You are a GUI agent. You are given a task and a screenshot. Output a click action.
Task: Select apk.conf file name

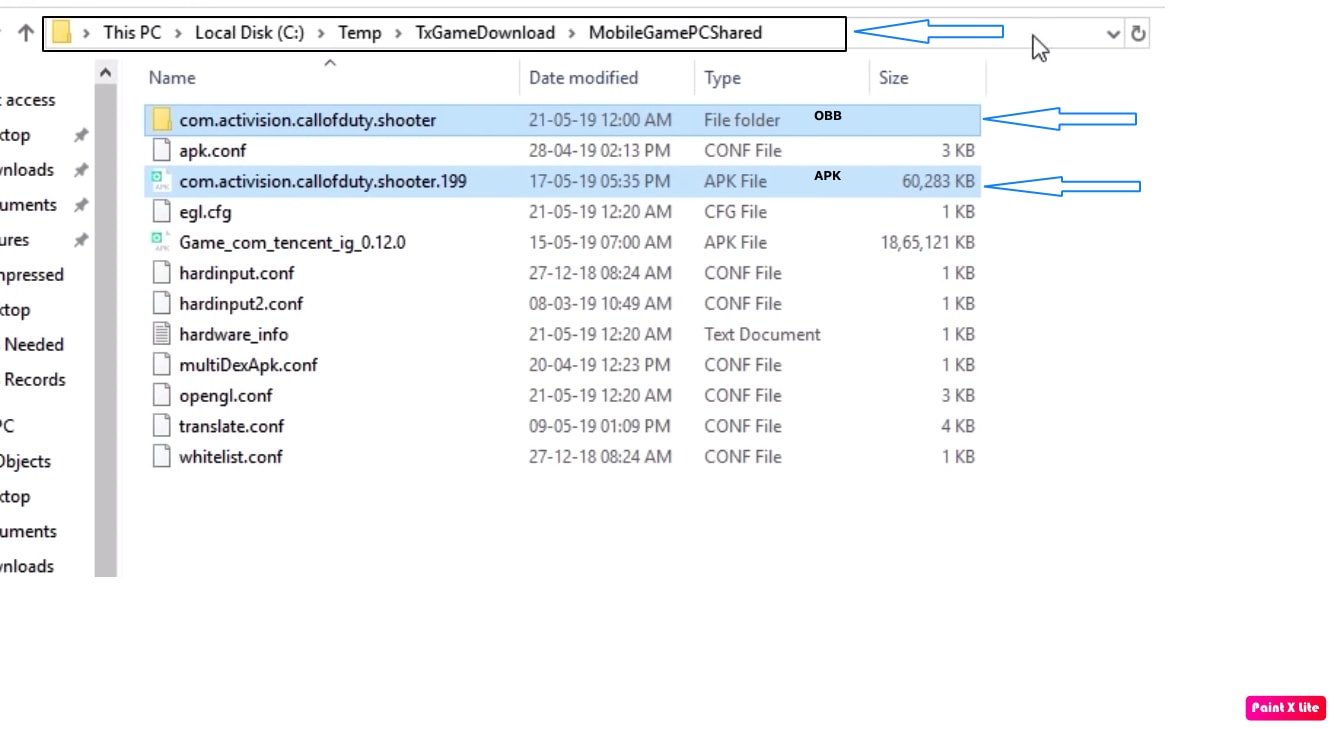click(212, 151)
